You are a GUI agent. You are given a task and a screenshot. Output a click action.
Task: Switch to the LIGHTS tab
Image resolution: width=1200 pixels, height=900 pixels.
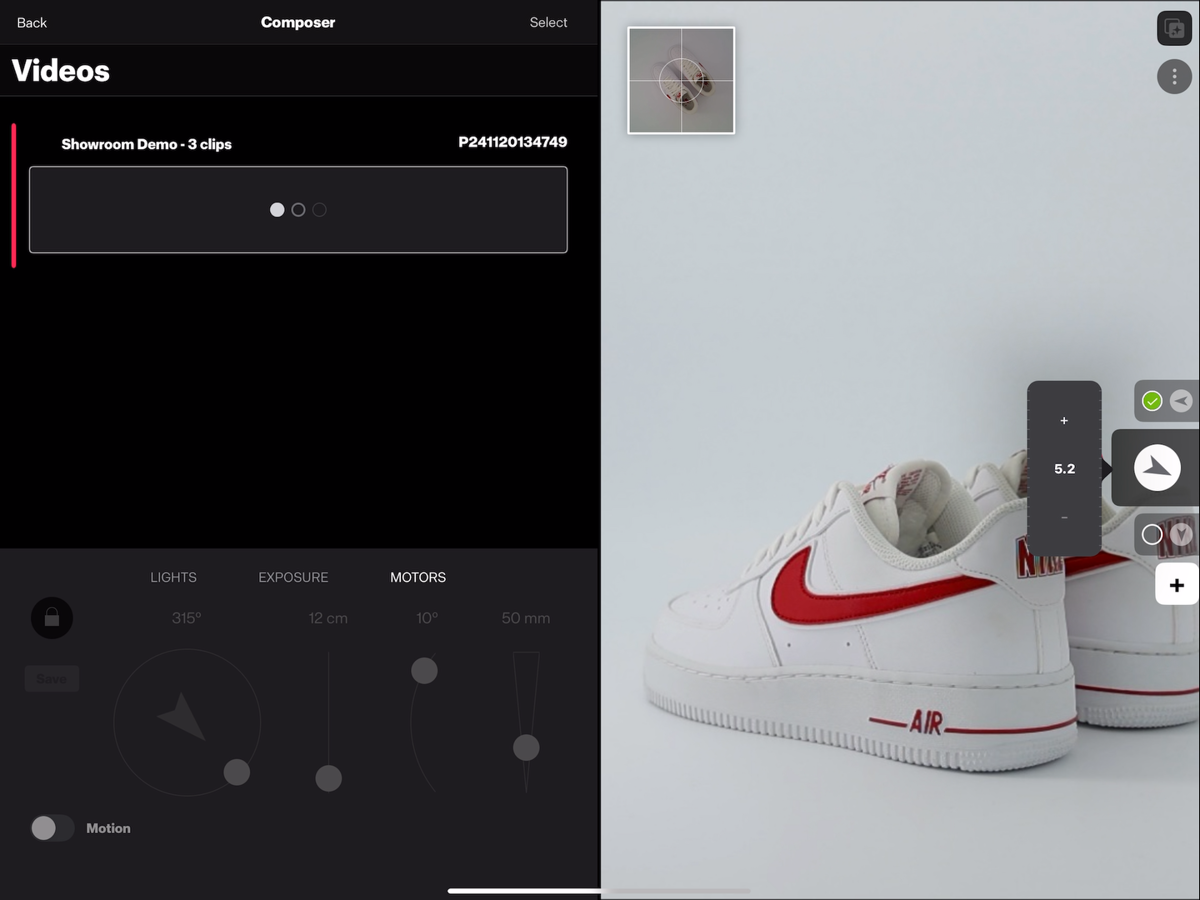173,577
